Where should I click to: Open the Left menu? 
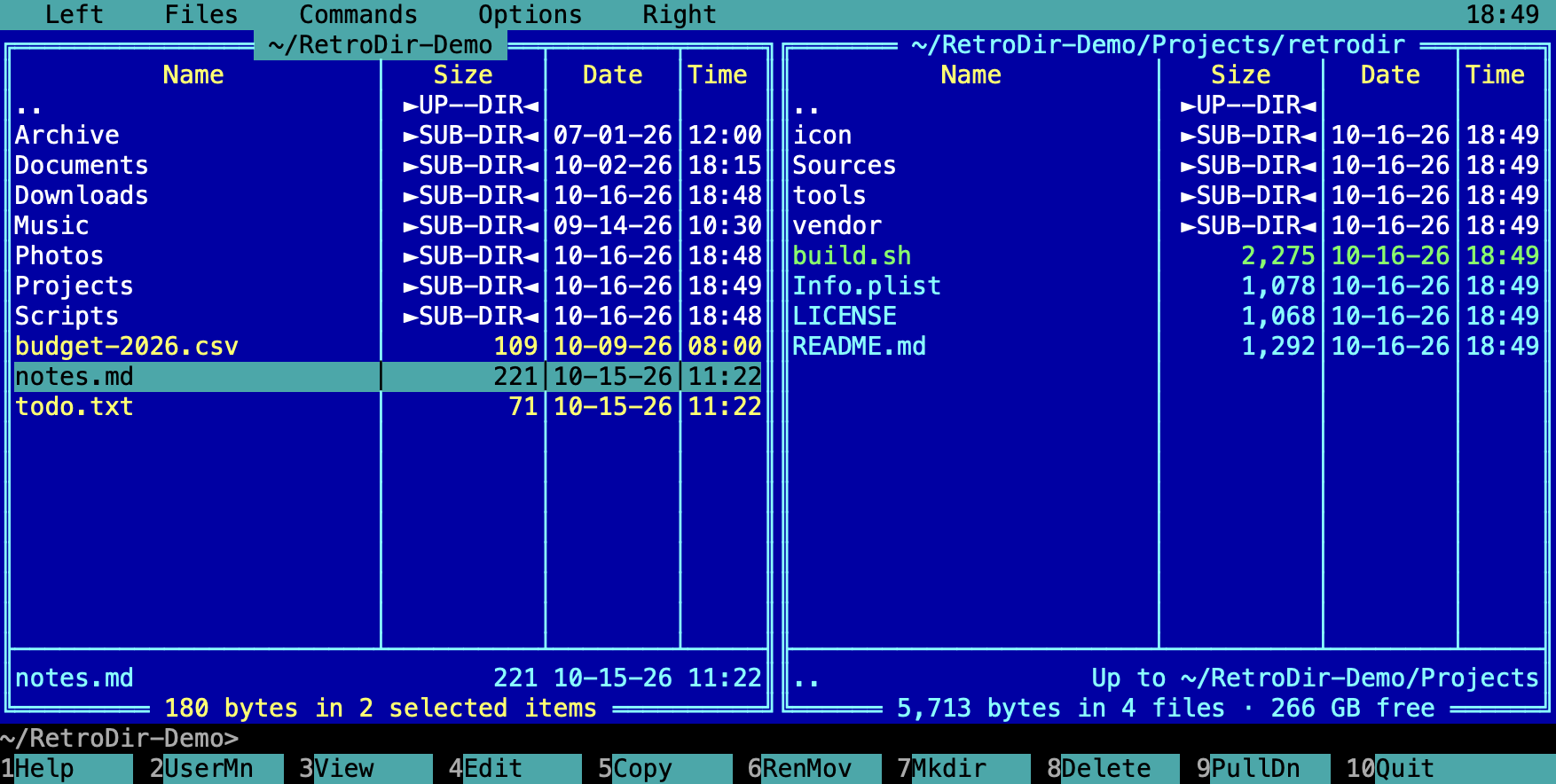[x=75, y=14]
